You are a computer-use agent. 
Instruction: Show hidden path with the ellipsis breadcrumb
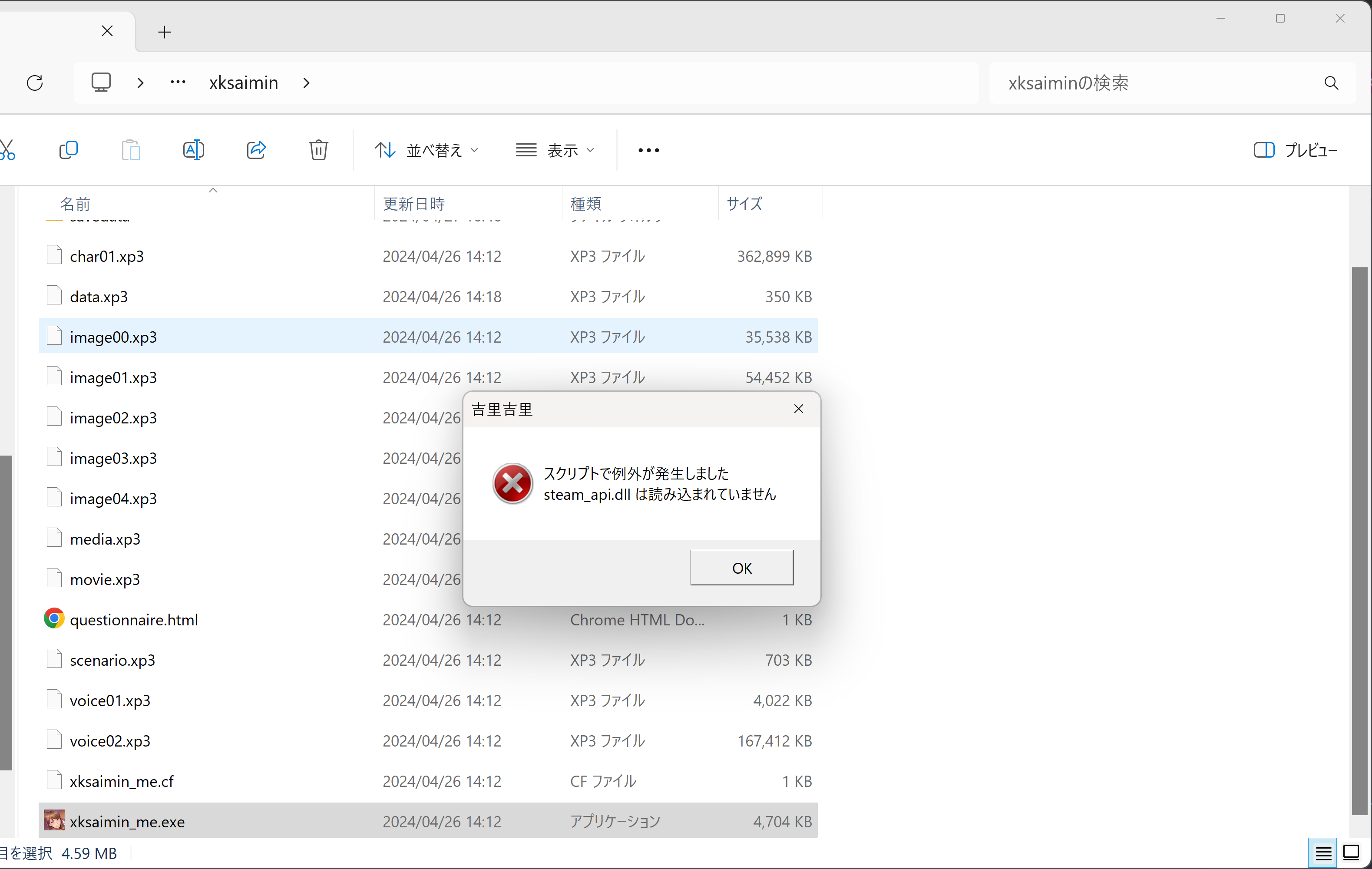[178, 83]
